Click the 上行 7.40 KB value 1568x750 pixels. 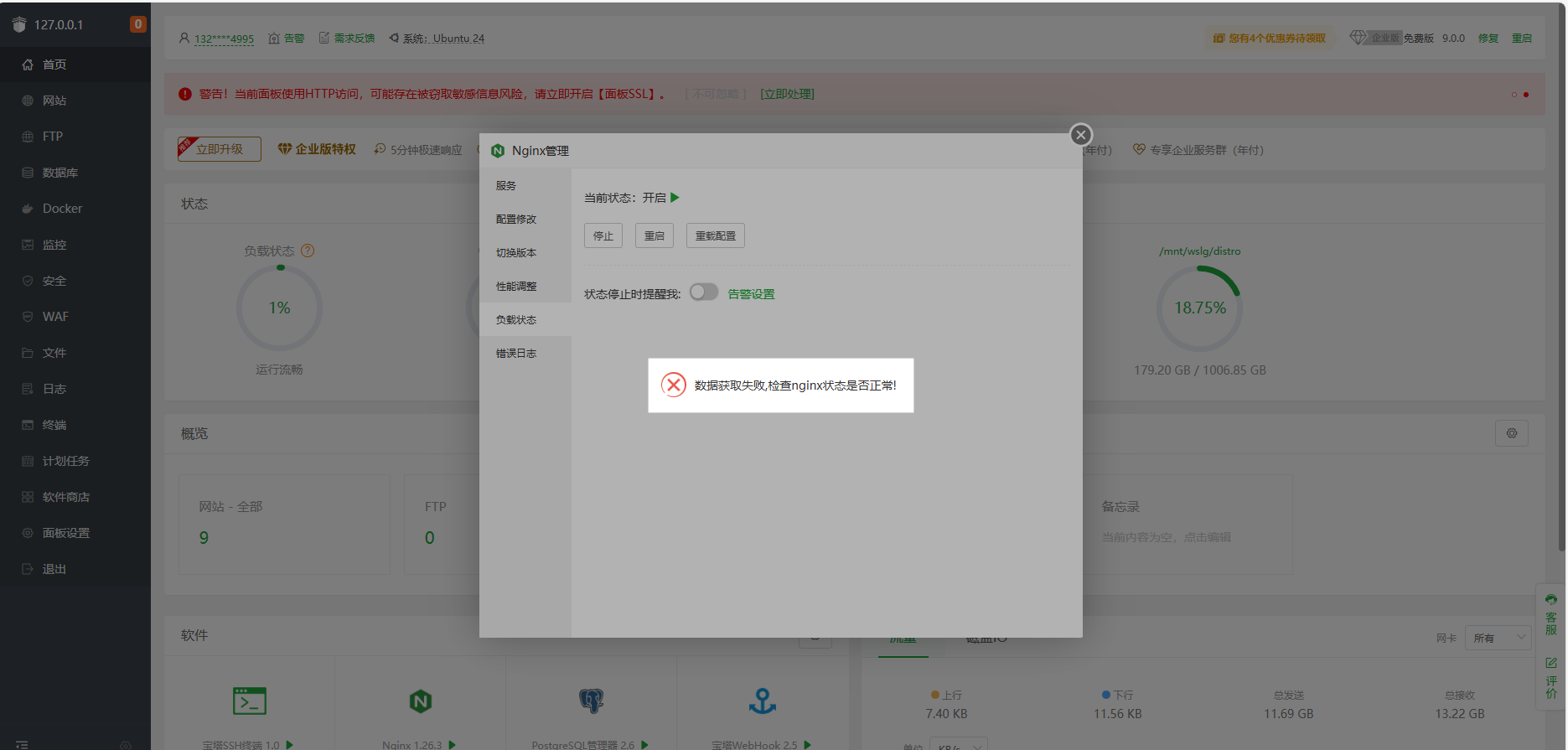coord(947,714)
